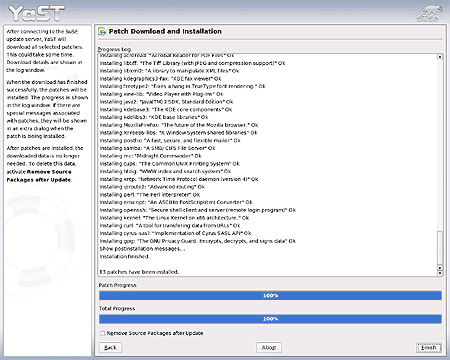Select the 'Installing perl' log line
Screen dimensions: 450x360
click(150, 195)
